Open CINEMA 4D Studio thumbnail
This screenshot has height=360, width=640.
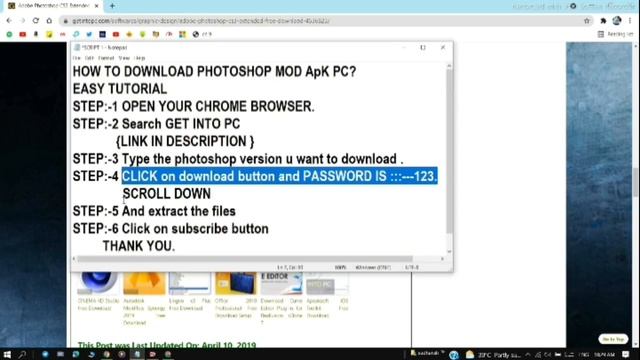(98, 283)
